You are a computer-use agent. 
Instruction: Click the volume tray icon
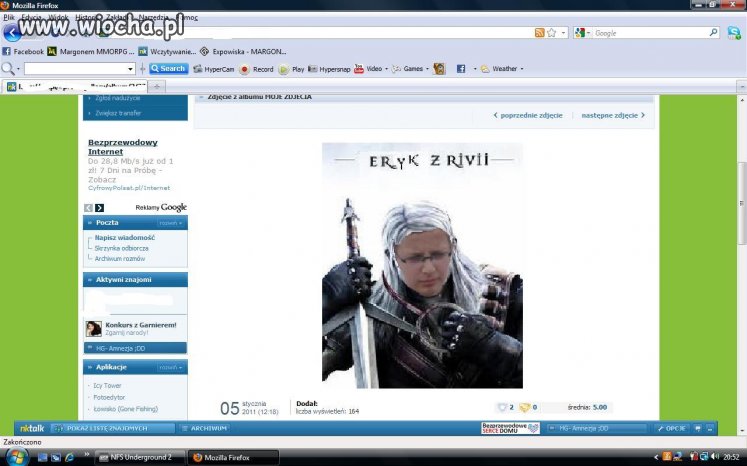click(715, 457)
